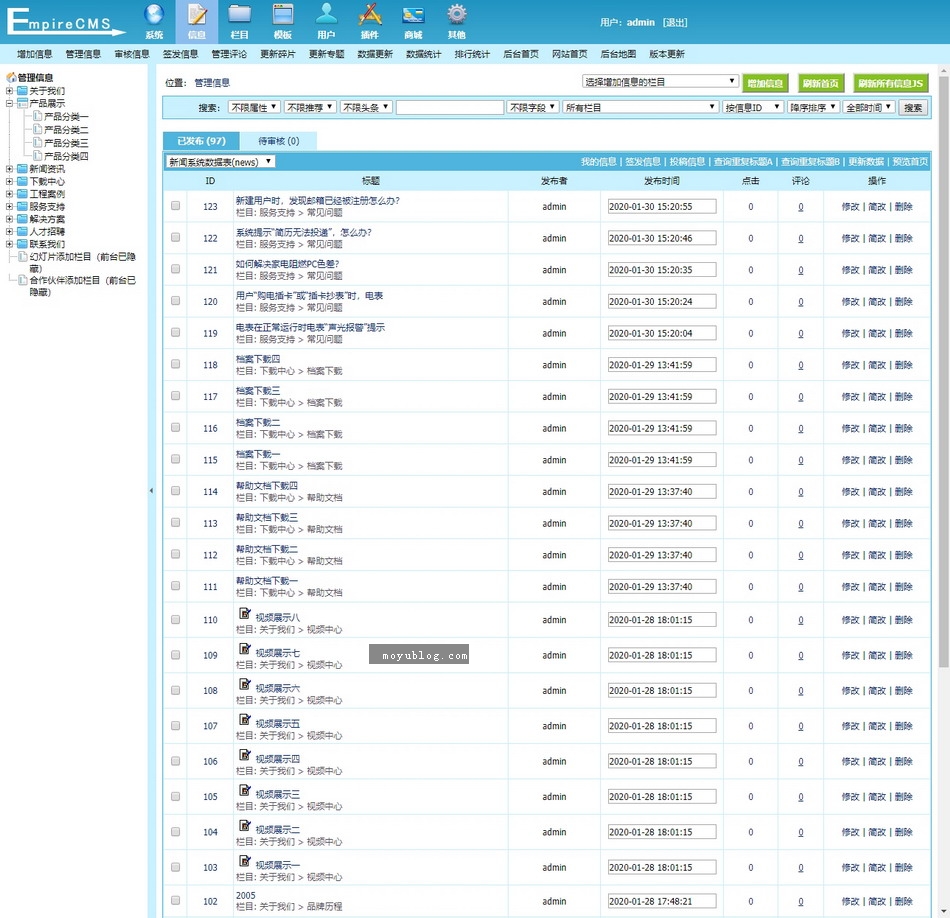Click 删除 link for row ID 122
Screen dimensions: 950x918
pyautogui.click(x=903, y=238)
